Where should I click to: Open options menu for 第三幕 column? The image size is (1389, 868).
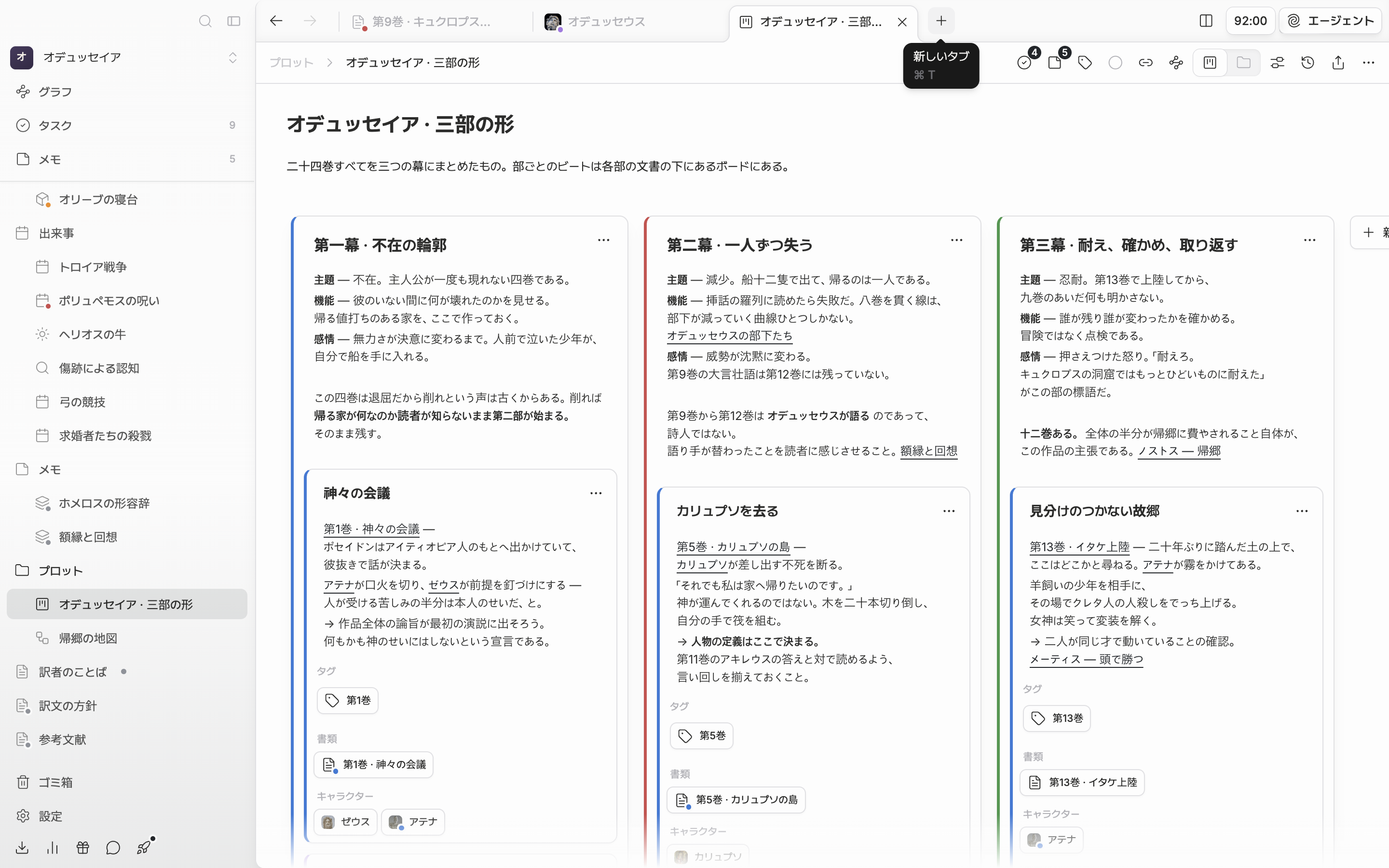tap(1309, 240)
